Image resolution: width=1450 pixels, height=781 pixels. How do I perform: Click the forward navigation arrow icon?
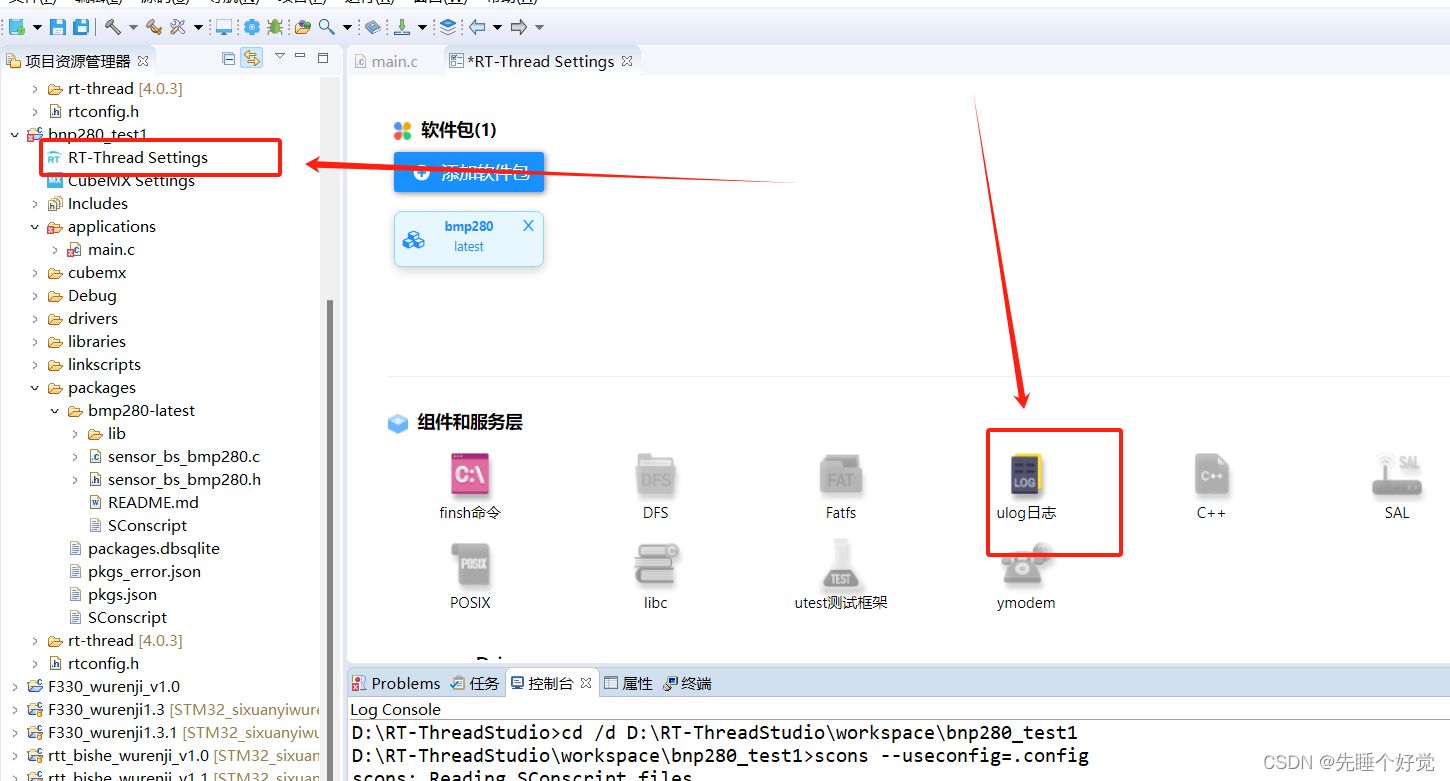pos(519,27)
